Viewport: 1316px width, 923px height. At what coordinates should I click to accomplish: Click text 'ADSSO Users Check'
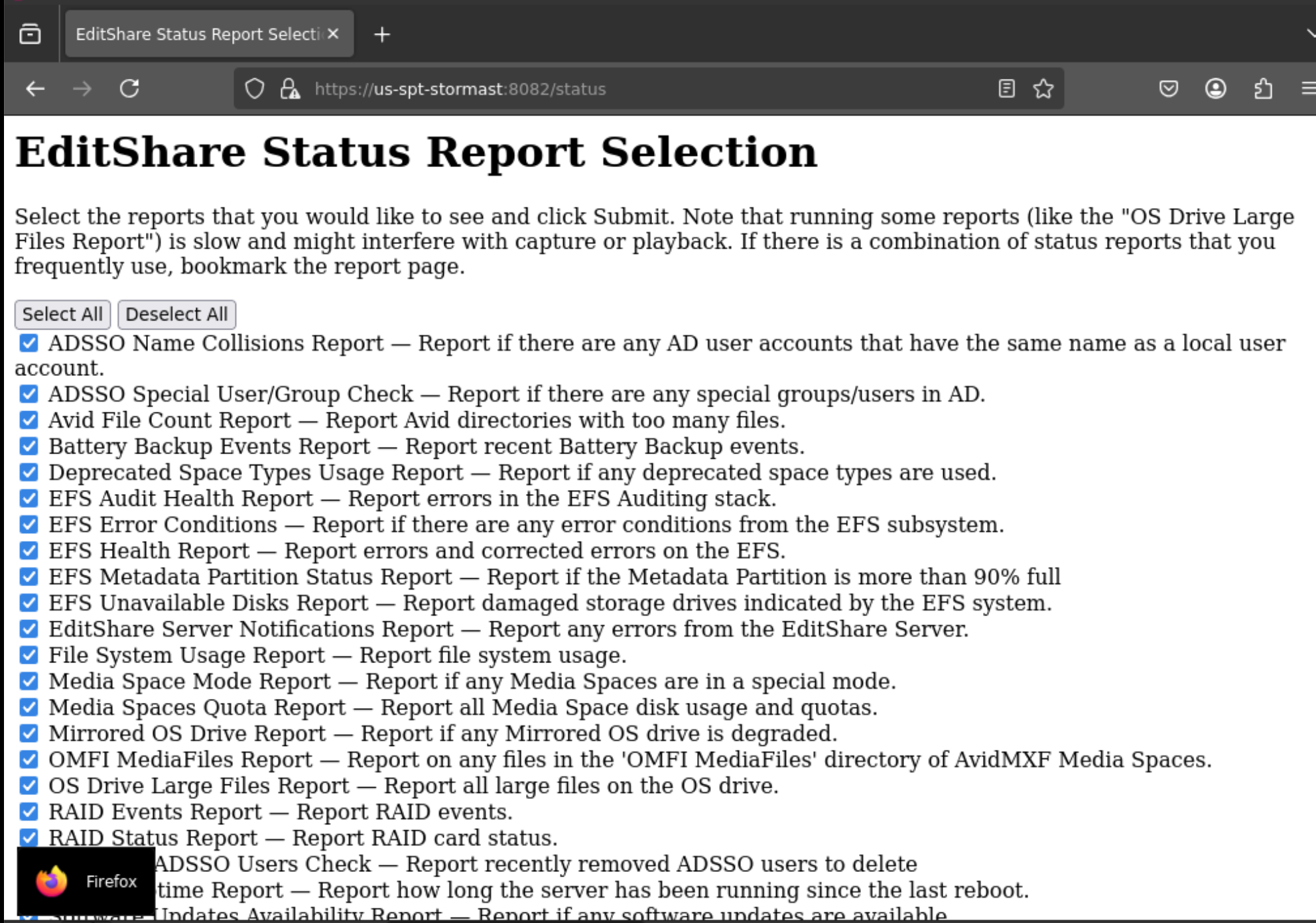(263, 864)
